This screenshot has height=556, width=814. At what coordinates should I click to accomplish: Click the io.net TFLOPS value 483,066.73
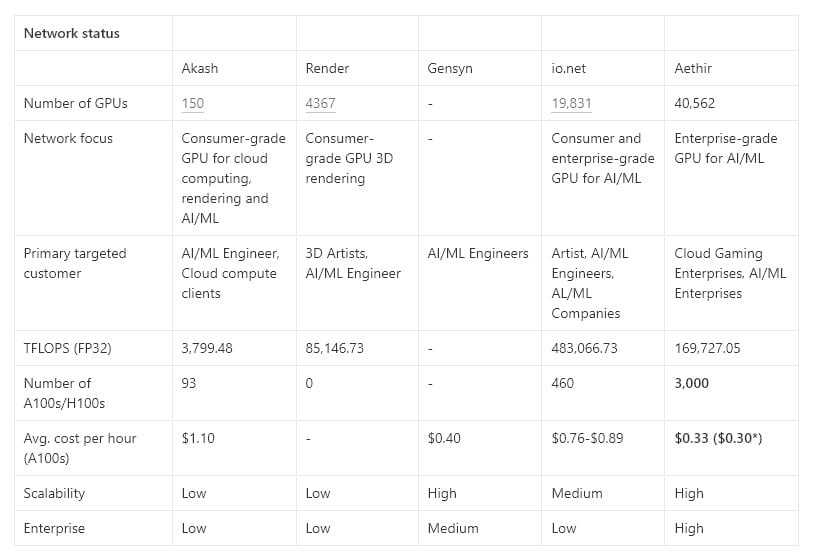click(584, 348)
